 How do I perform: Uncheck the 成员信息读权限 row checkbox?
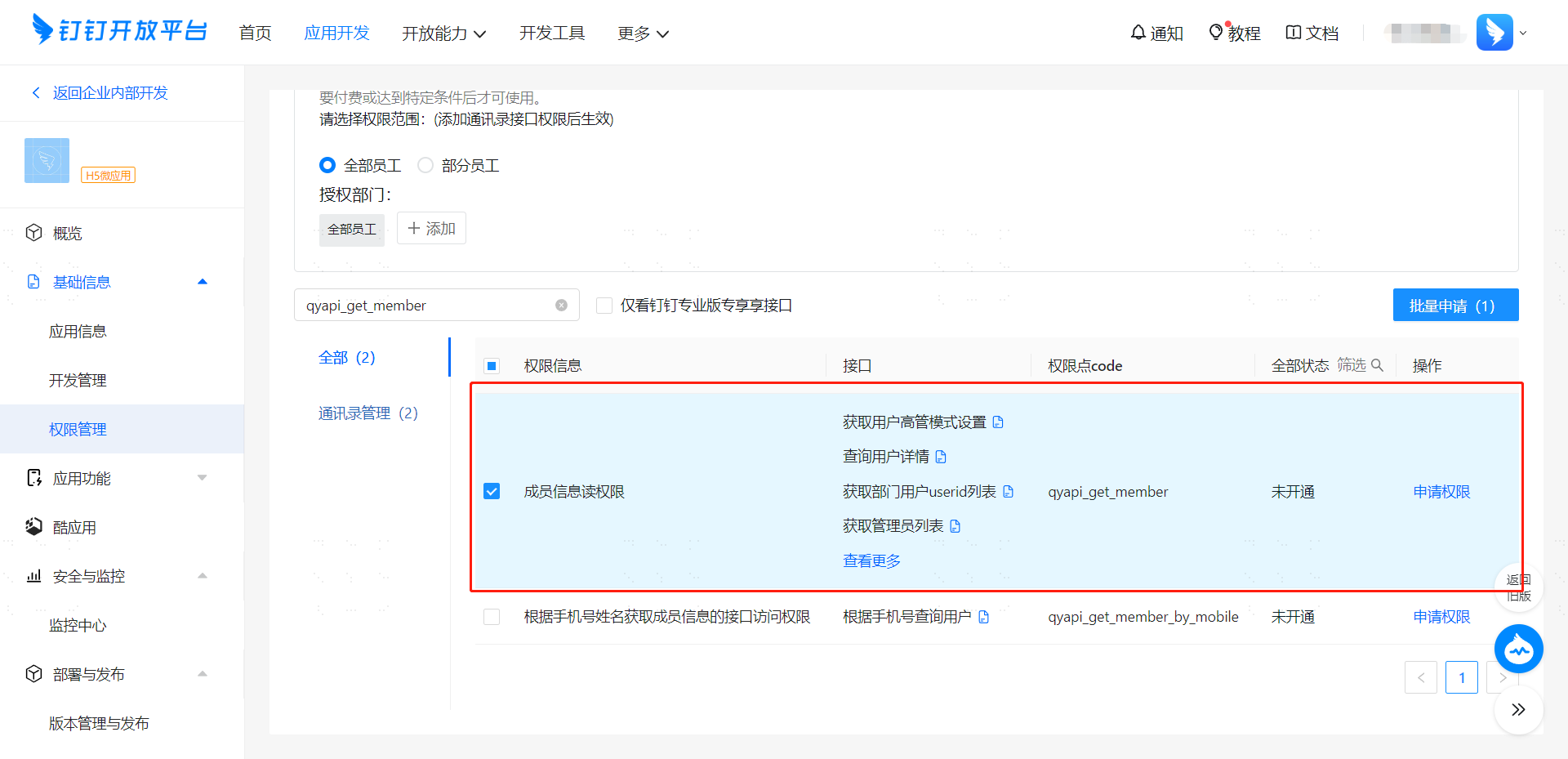(x=492, y=491)
